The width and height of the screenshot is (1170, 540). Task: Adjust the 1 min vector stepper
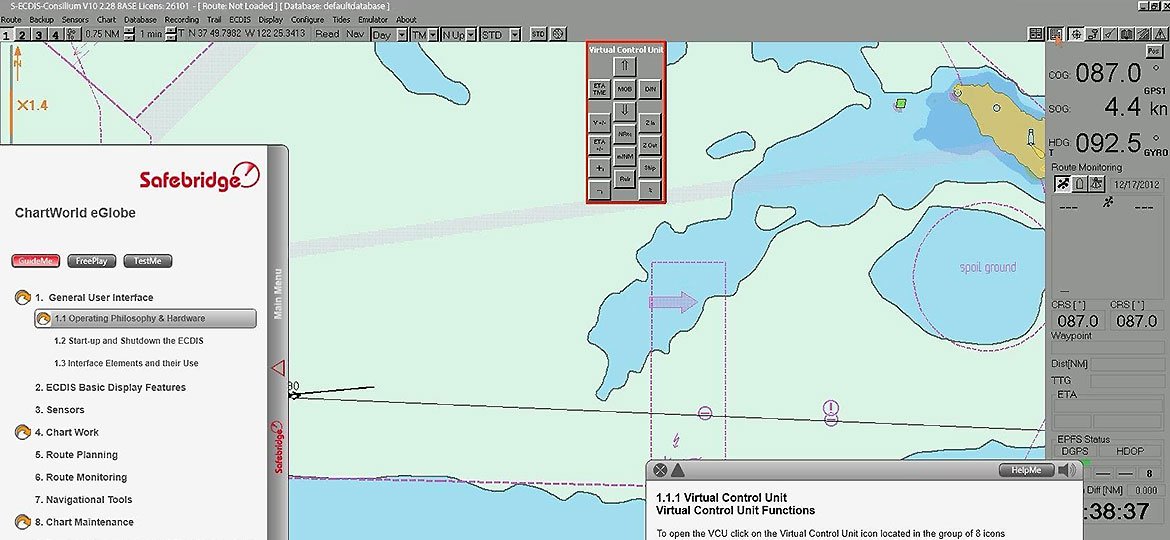(x=170, y=34)
